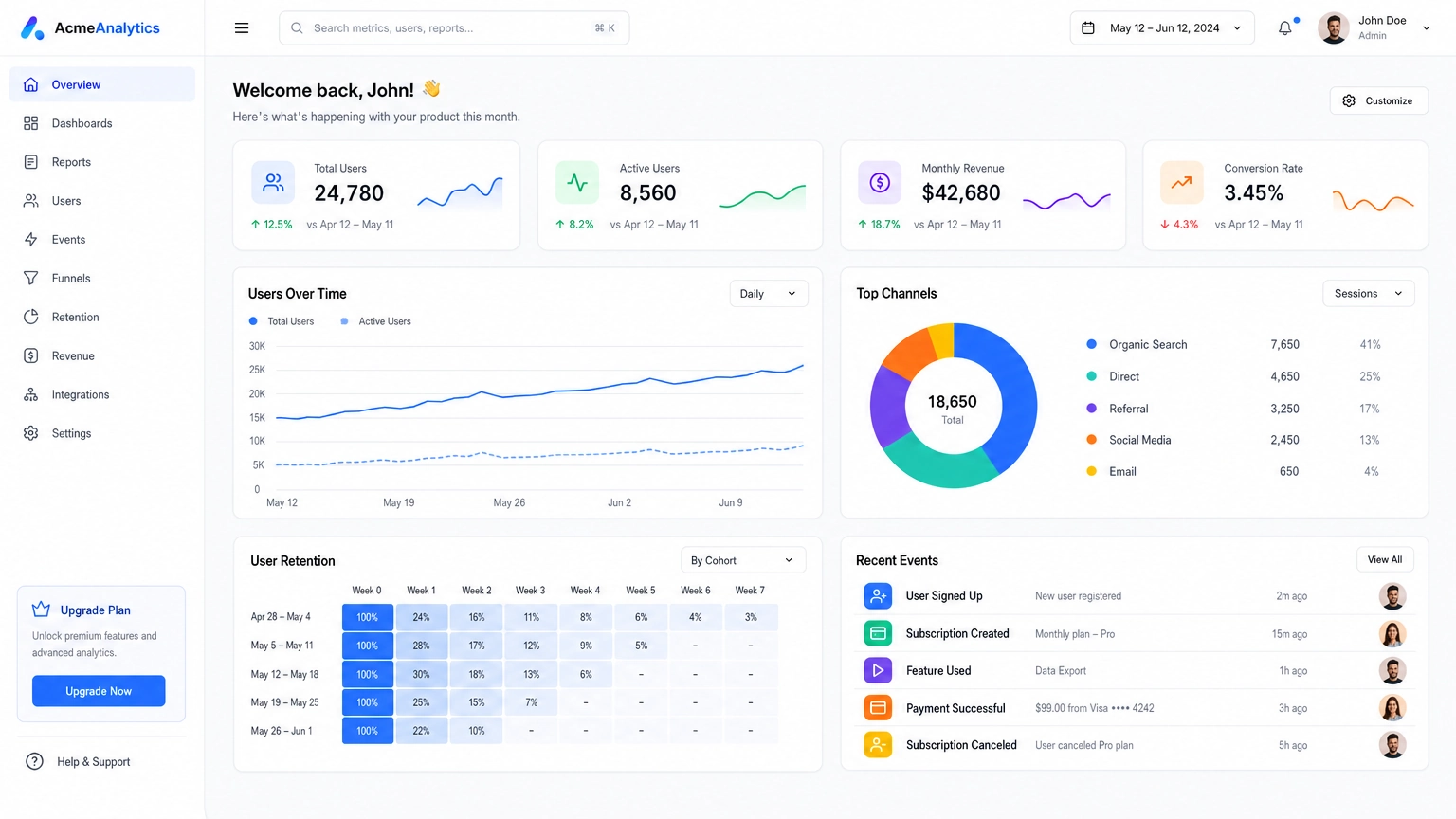Click the Integrations icon in sidebar

(31, 394)
